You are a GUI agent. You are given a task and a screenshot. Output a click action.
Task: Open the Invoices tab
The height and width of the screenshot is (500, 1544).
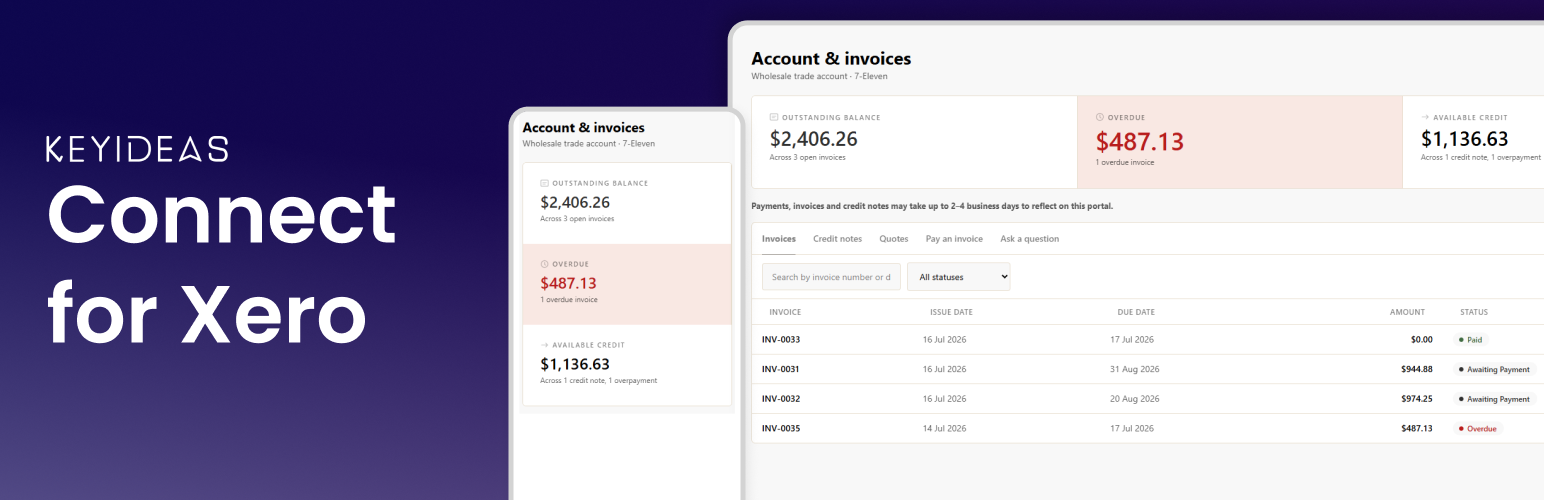[x=778, y=239]
